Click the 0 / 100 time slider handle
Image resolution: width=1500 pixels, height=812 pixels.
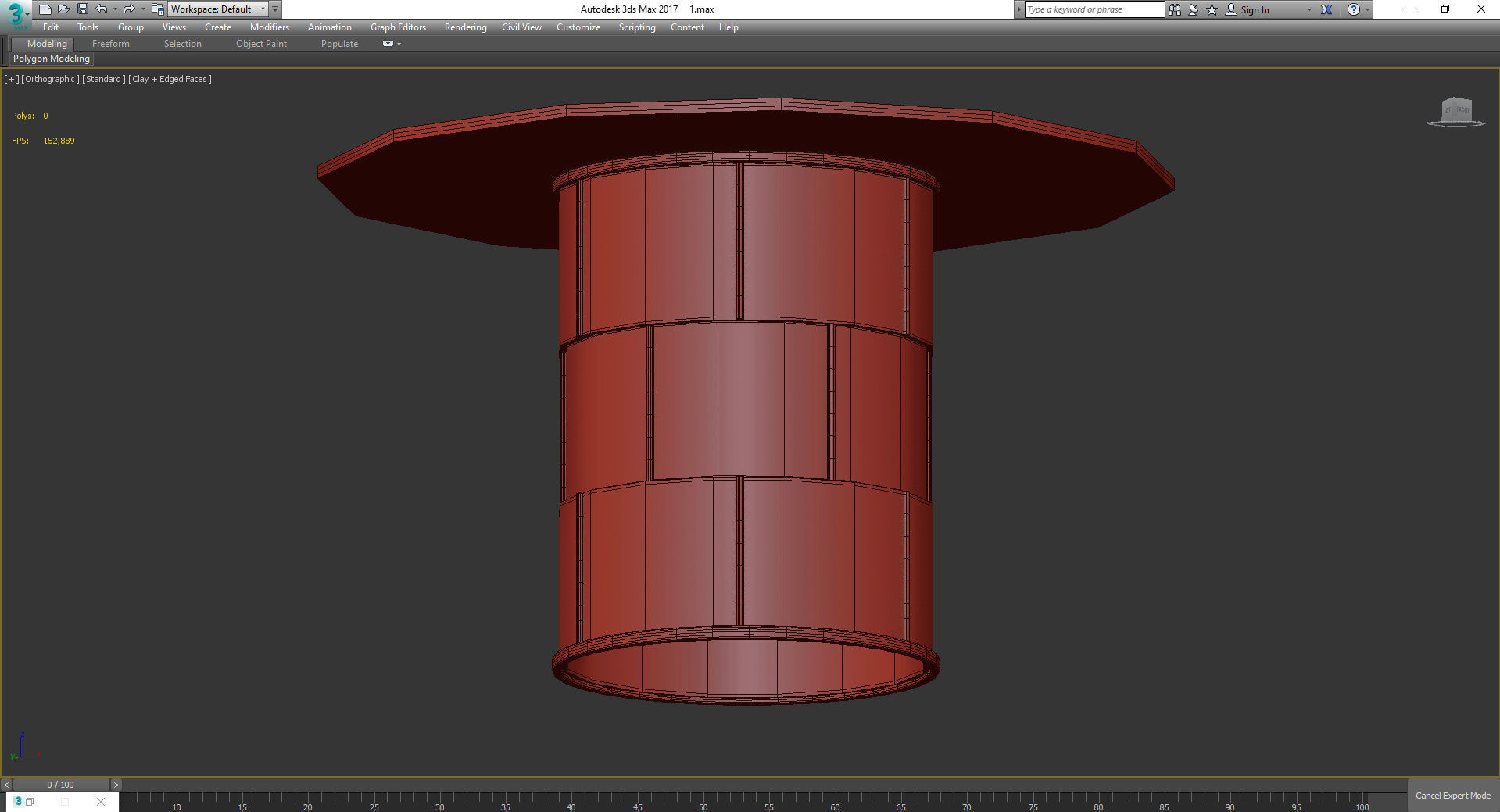[60, 785]
